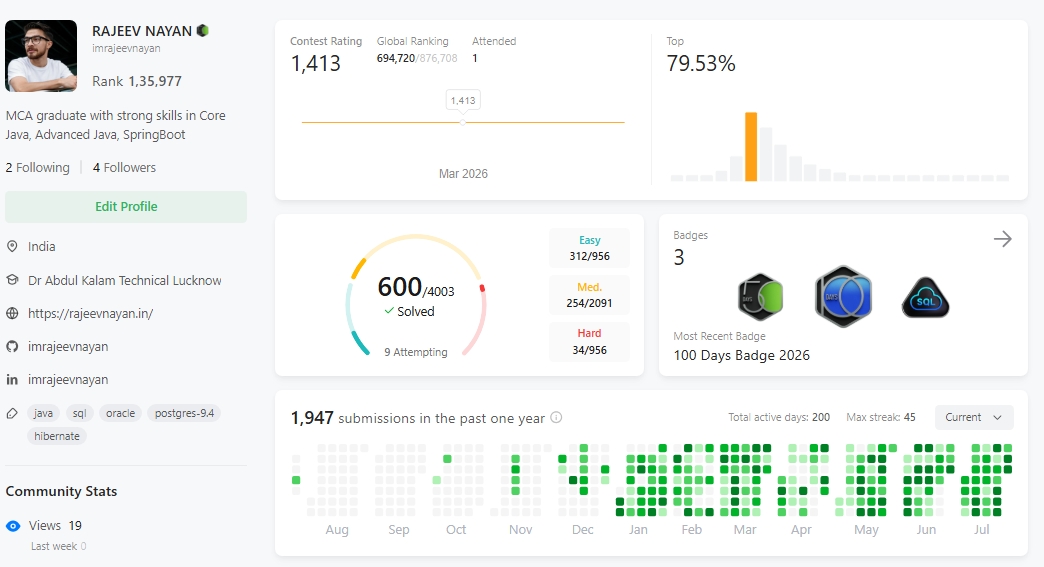The width and height of the screenshot is (1044, 567).
Task: Open the LinkedIn imrajeevnayan profile link
Action: 68,380
